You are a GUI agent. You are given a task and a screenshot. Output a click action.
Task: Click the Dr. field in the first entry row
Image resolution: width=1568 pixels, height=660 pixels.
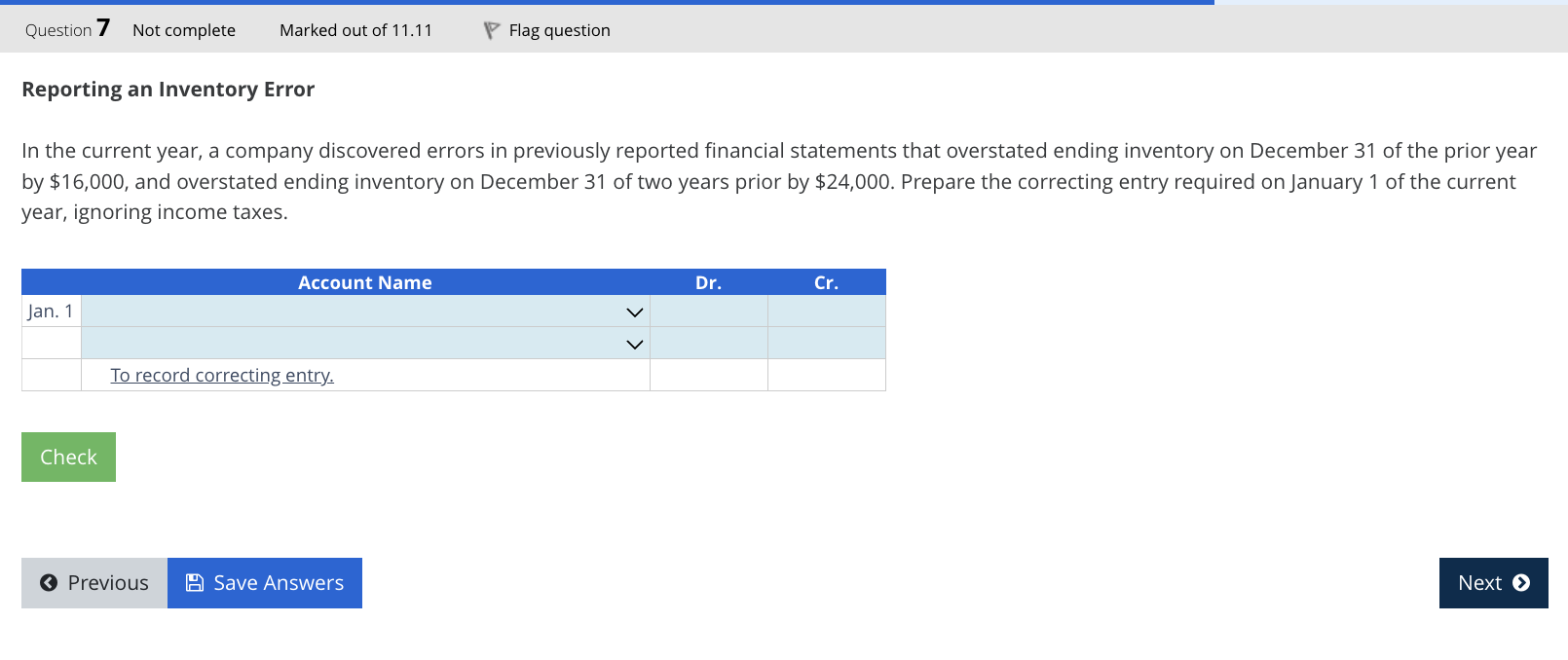(708, 312)
